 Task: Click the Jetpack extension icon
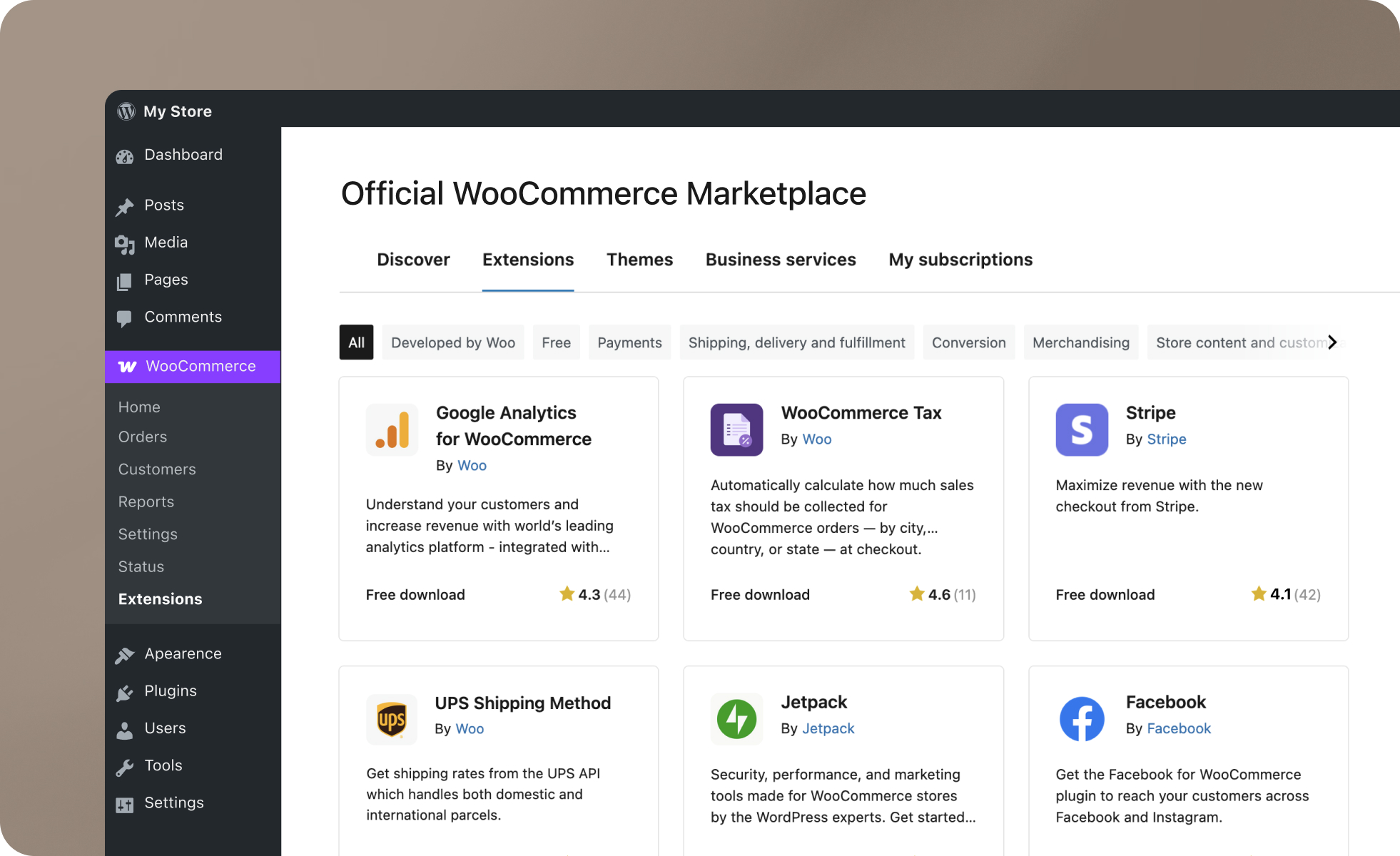tap(736, 719)
